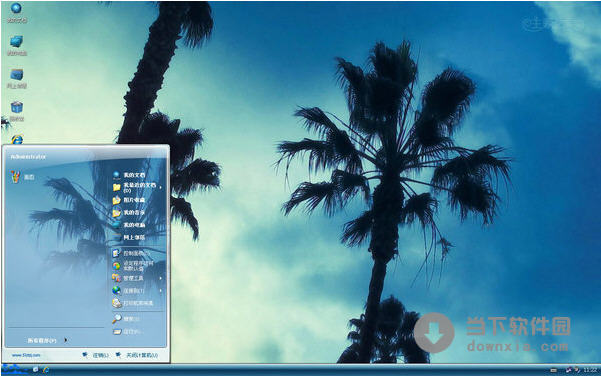Open the My Computer desktop icon
This screenshot has height=377, width=601.
point(16,45)
